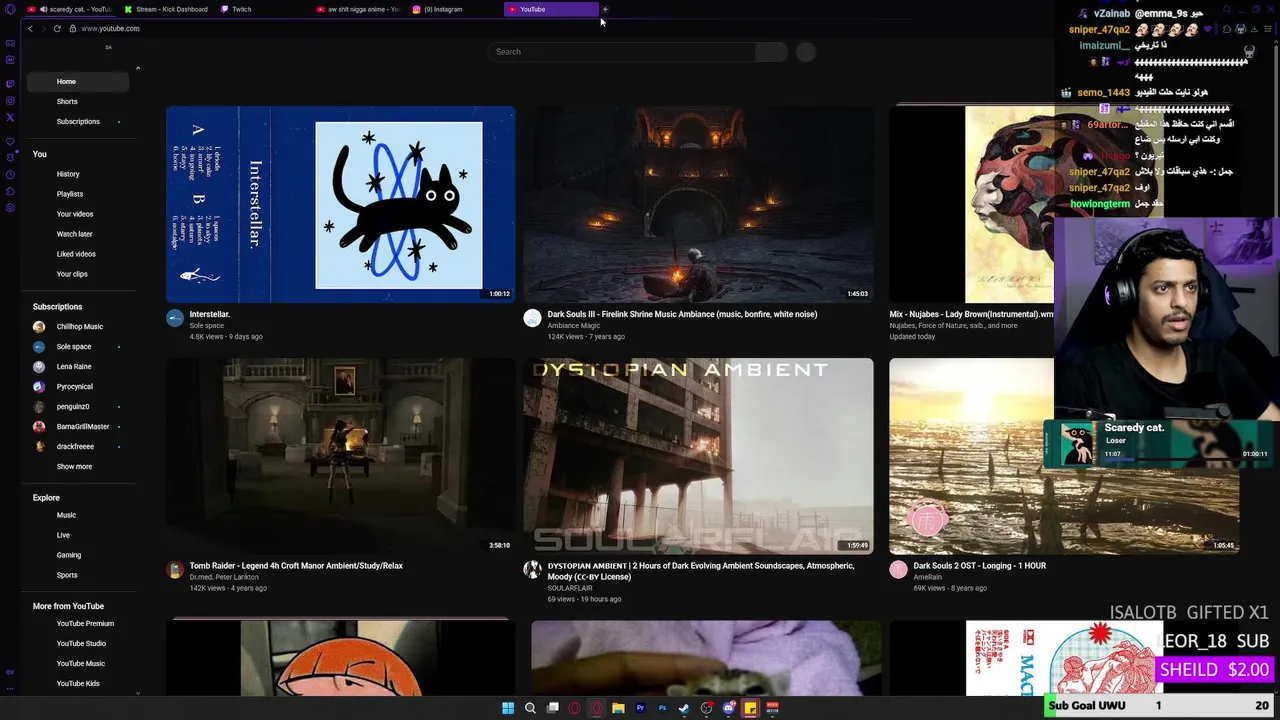Viewport: 1280px width, 720px height.
Task: Open the Interstellar video thumbnail
Action: (x=341, y=204)
